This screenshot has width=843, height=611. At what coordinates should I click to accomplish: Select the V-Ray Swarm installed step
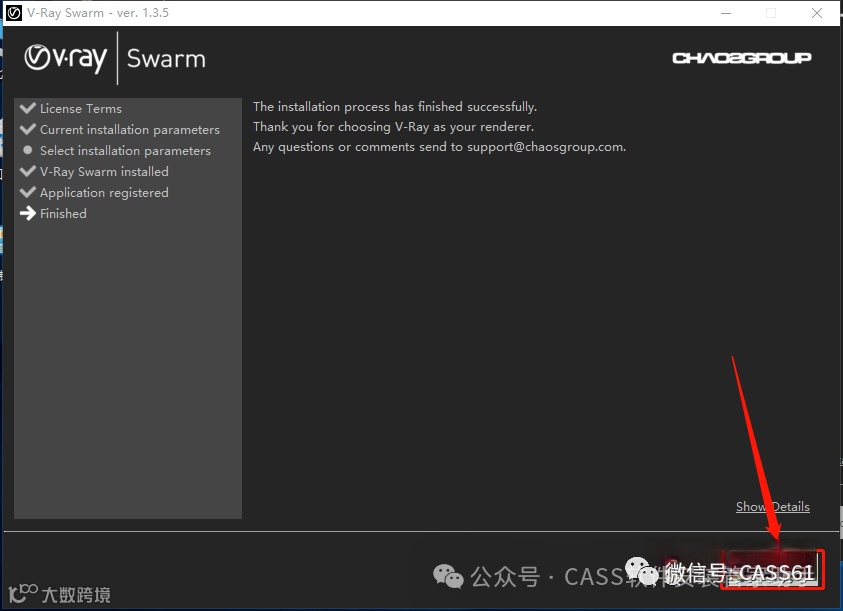(104, 172)
